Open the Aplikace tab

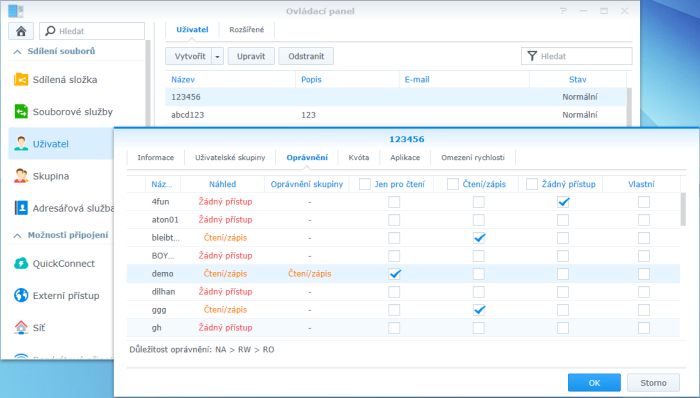405,158
